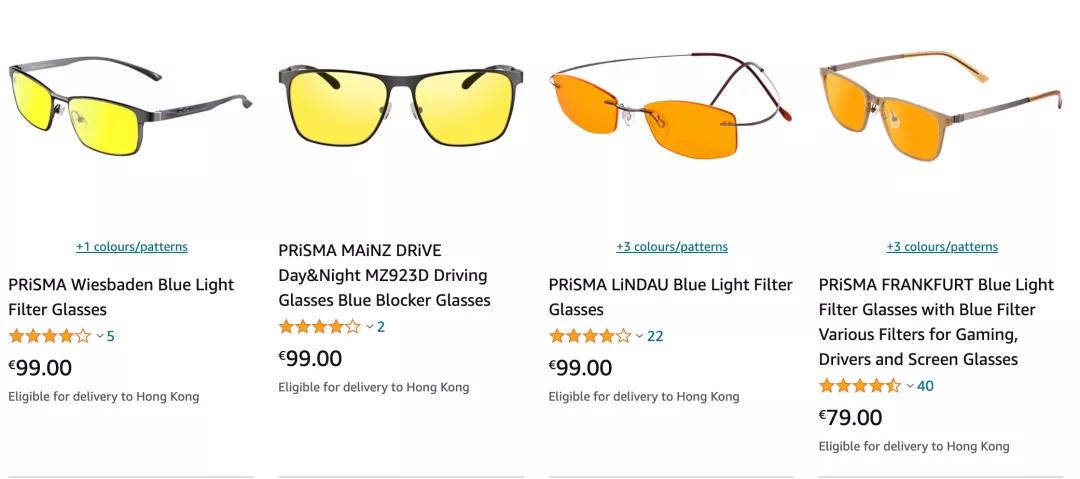Click the Wiesbaden star rating icons
The height and width of the screenshot is (479, 1080).
coord(49,336)
